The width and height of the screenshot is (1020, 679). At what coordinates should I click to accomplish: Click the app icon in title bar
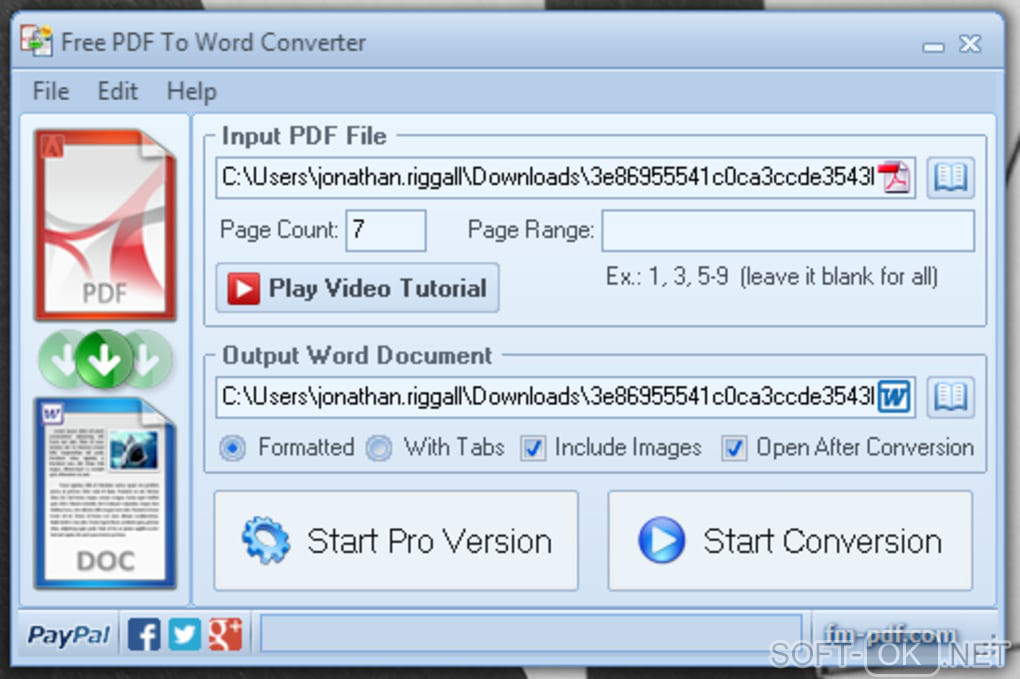coord(36,40)
